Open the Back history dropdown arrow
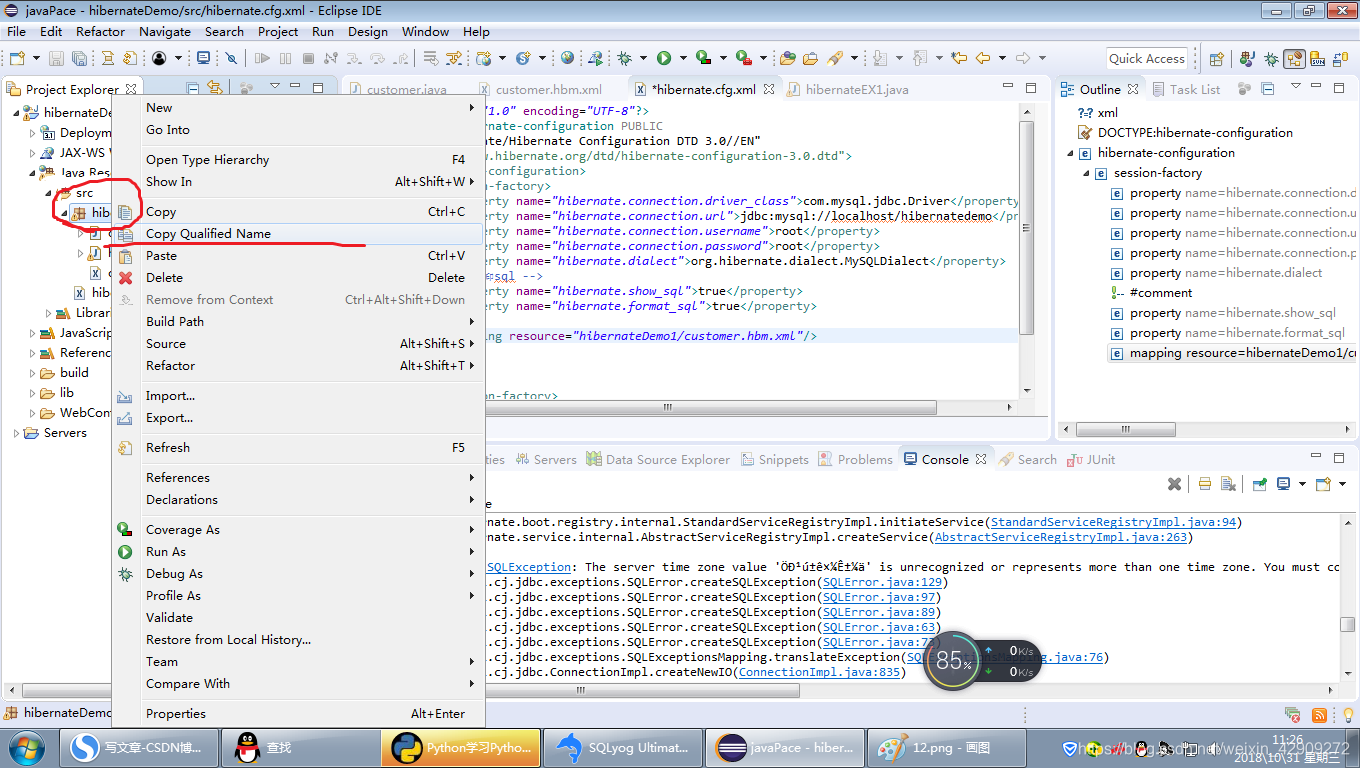This screenshot has width=1360, height=768. pyautogui.click(x=1002, y=58)
